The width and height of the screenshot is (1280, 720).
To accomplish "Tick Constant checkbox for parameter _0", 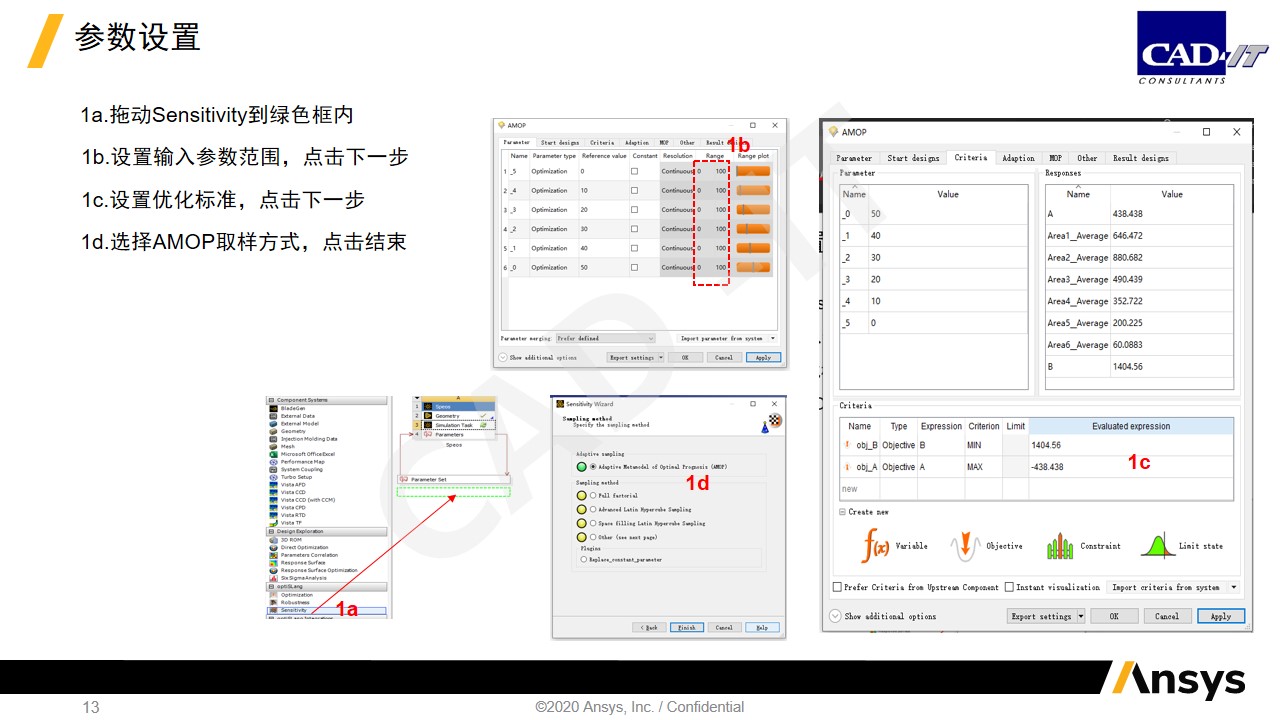I will tap(634, 267).
